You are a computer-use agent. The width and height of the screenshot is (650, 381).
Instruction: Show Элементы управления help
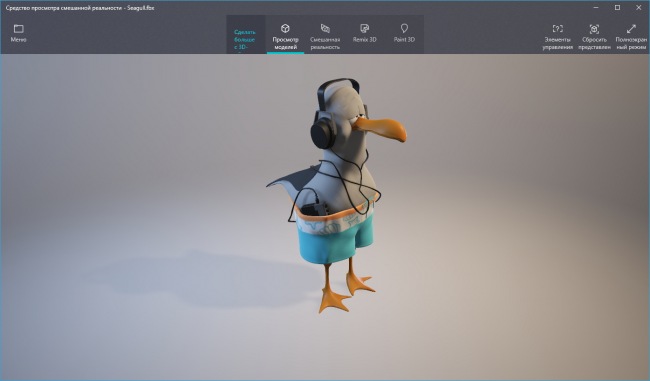tap(558, 36)
